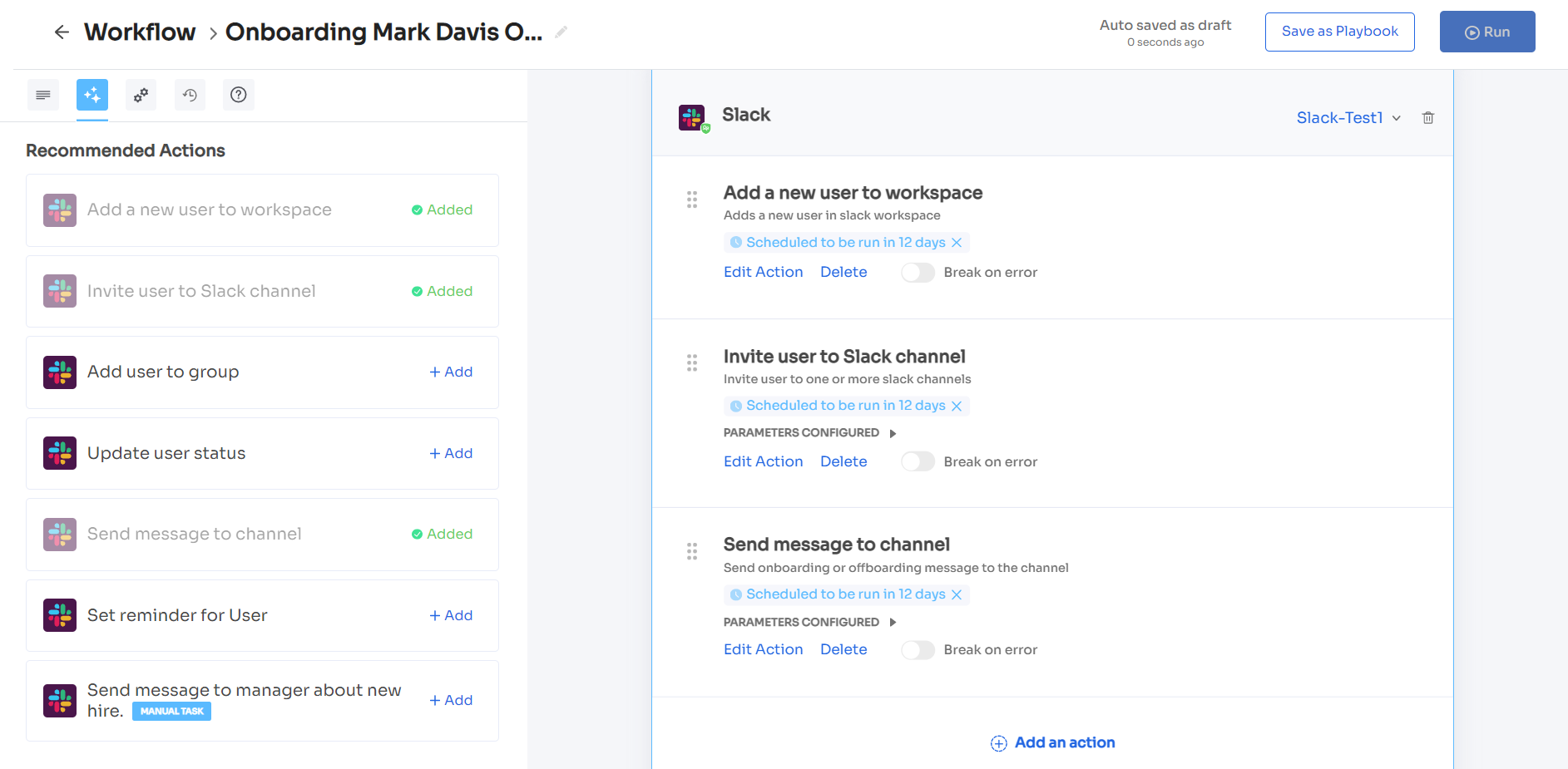Image resolution: width=1568 pixels, height=769 pixels.
Task: Click Slack icon beside Add a new user card
Action: tap(60, 210)
